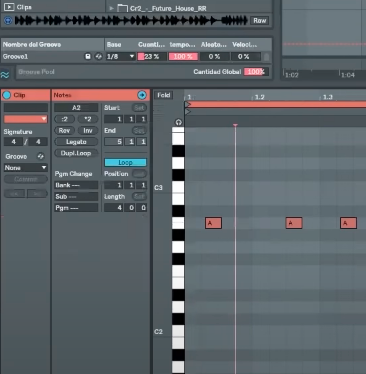Adjust the Cantidad Global 100% slider
366x374 pixels.
coord(255,72)
